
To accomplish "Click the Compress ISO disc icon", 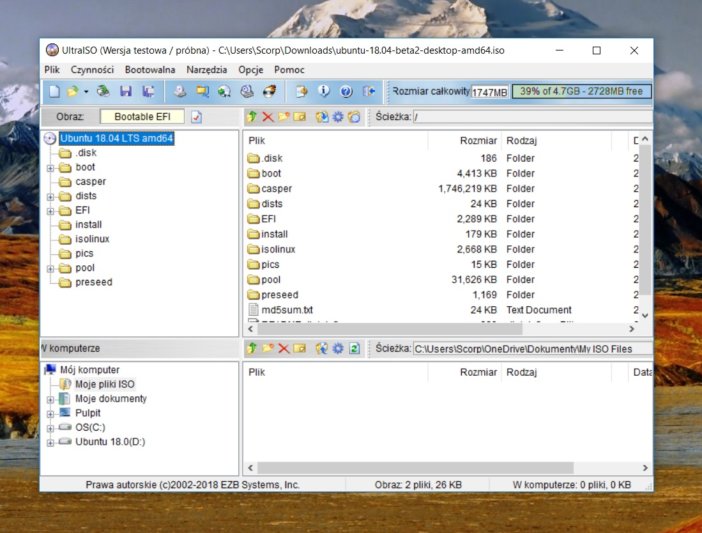I will [x=224, y=91].
